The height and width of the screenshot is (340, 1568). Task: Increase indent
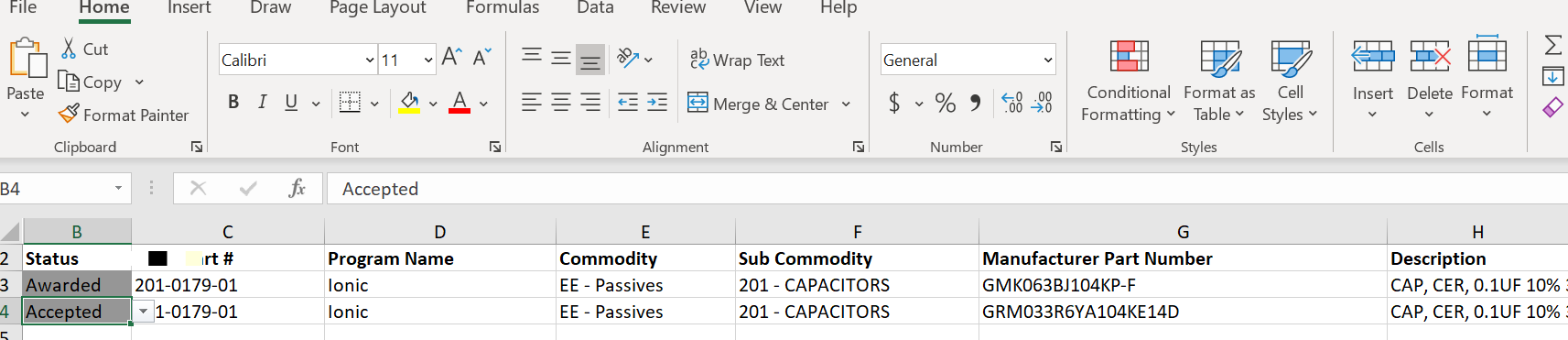pos(657,103)
